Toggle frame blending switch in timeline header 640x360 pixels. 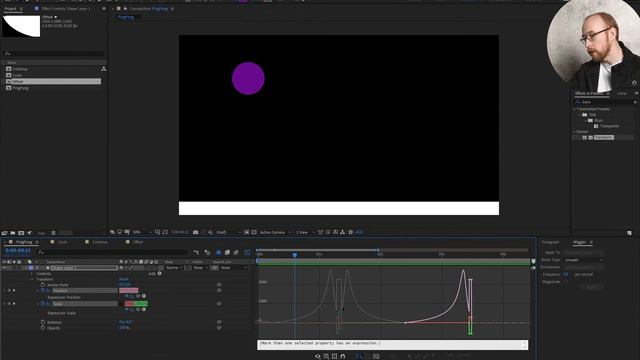(x=227, y=252)
